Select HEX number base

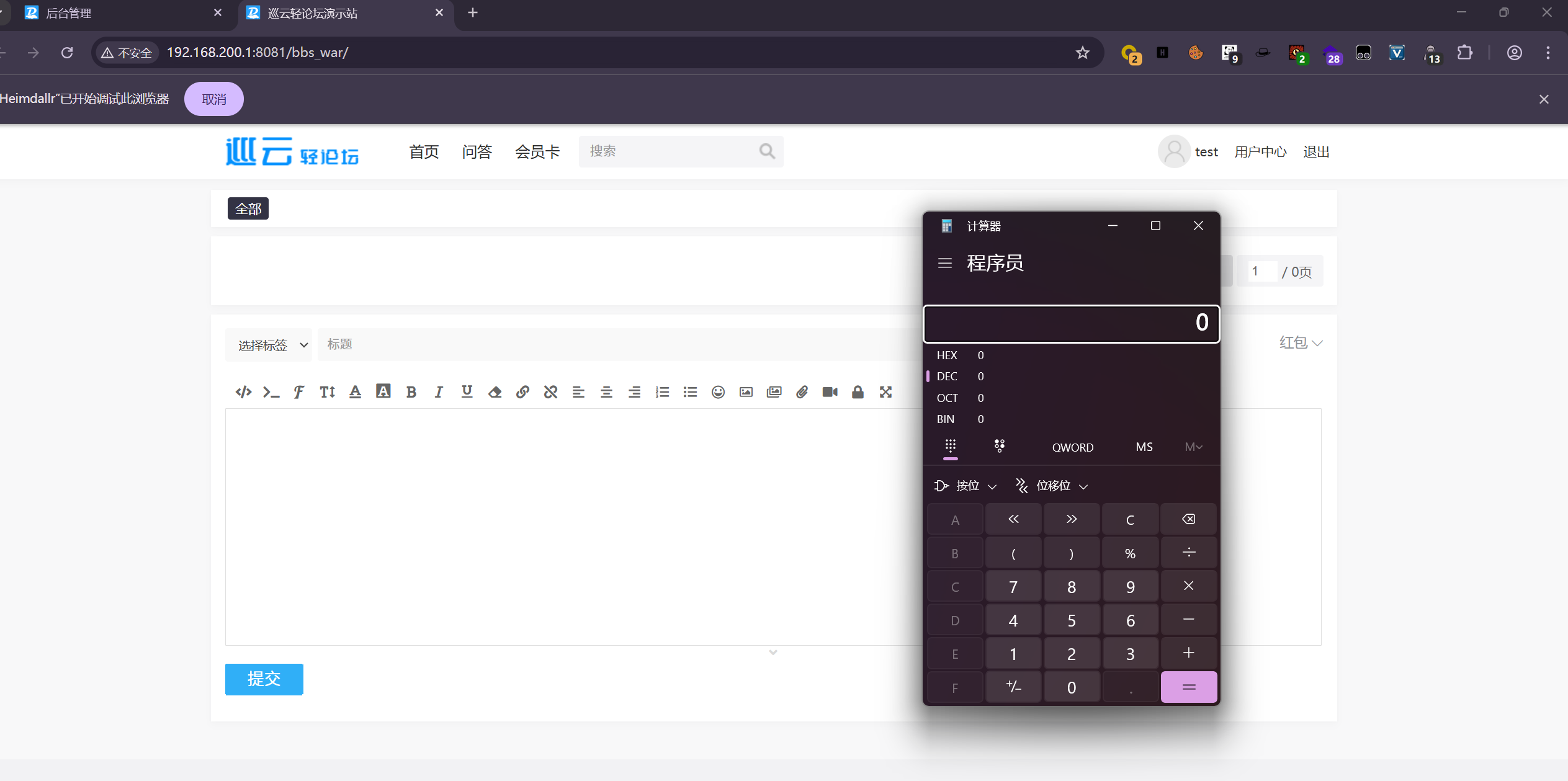pos(947,355)
